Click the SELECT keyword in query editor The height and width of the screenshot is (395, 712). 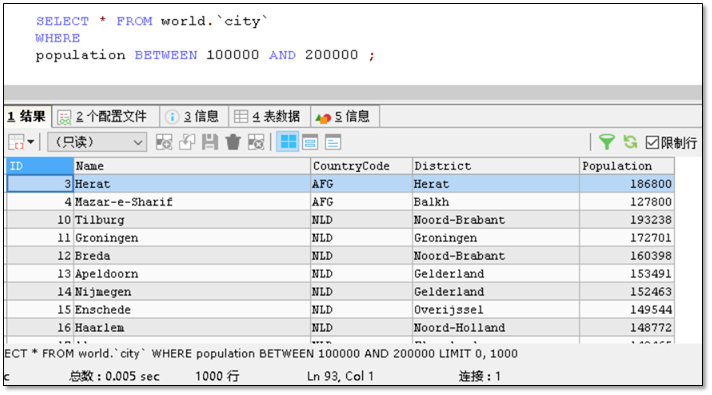[63, 21]
